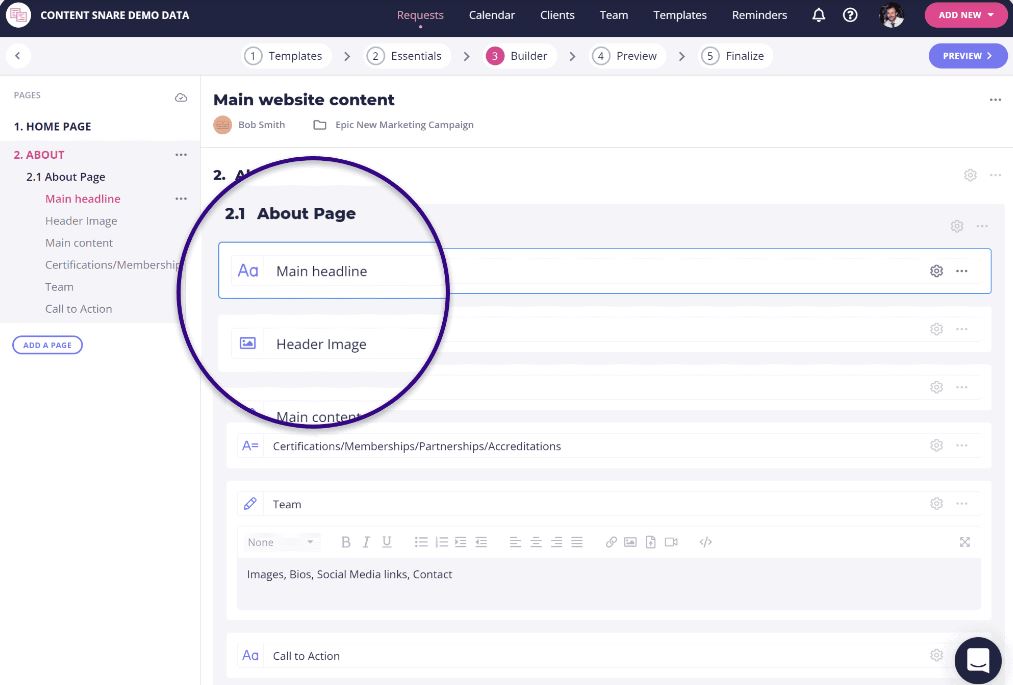Expand the editor to fullscreen
Viewport: 1013px width, 685px height.
965,542
